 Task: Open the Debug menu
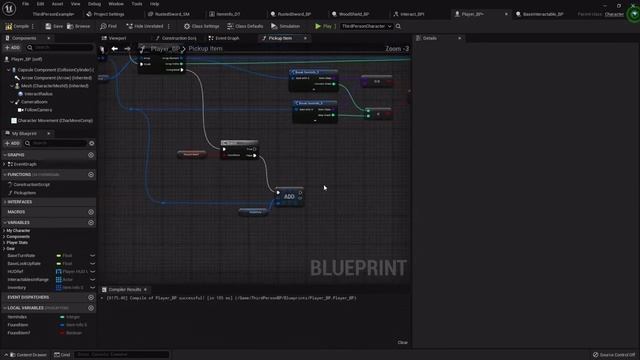(94, 4)
